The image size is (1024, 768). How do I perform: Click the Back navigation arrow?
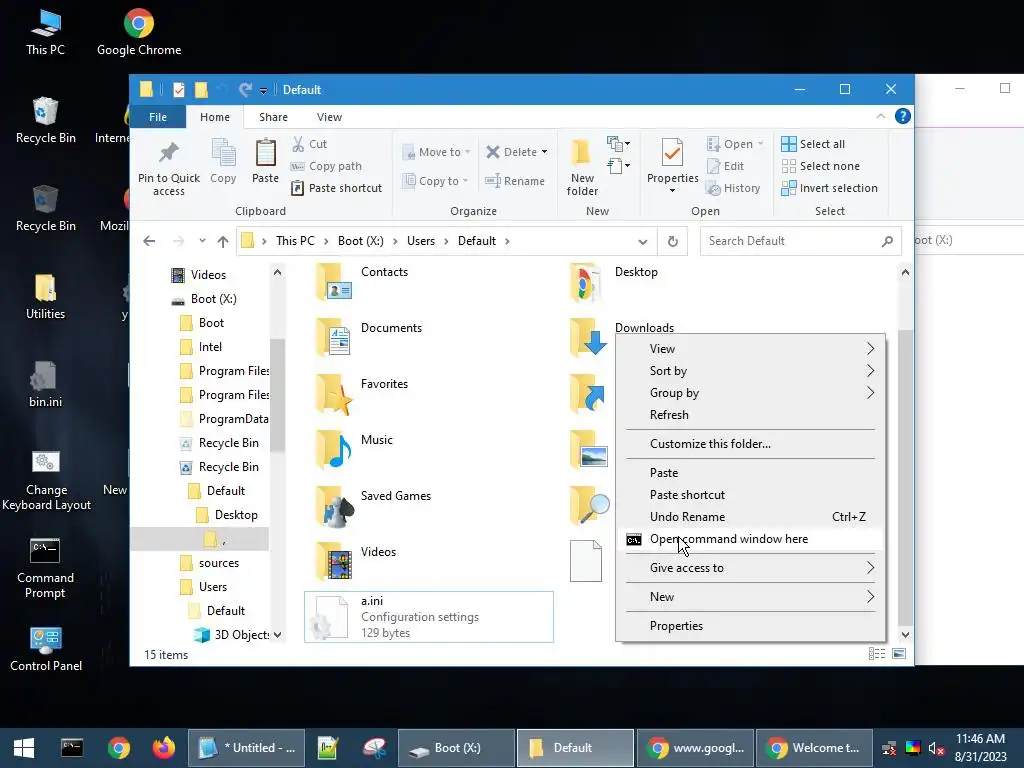pyautogui.click(x=149, y=241)
